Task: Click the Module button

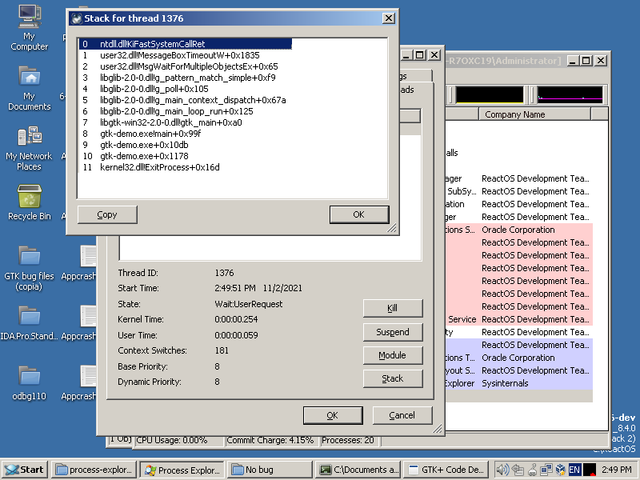Action: click(x=393, y=356)
